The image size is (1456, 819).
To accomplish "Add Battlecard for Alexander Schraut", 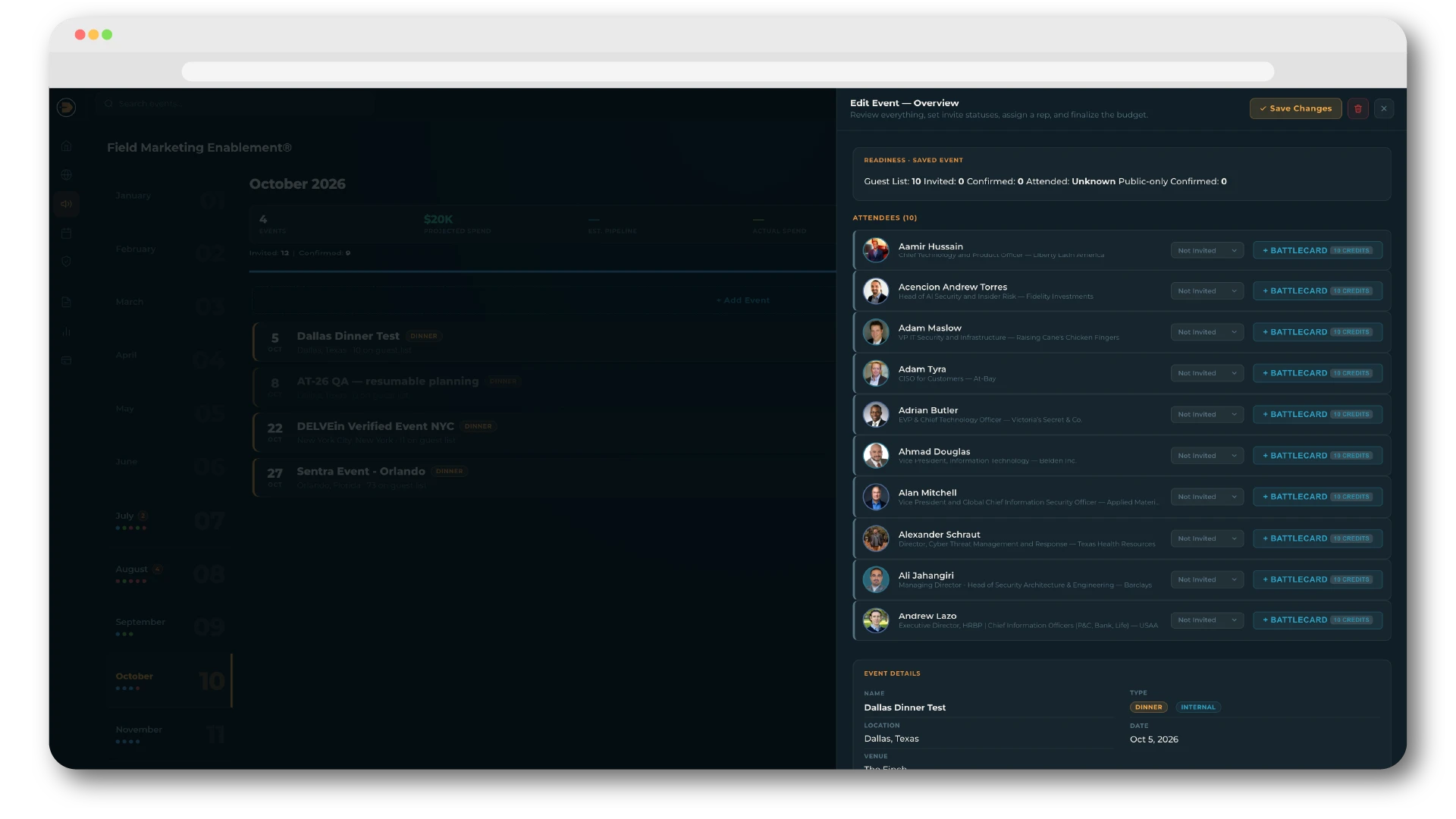I will [1317, 538].
